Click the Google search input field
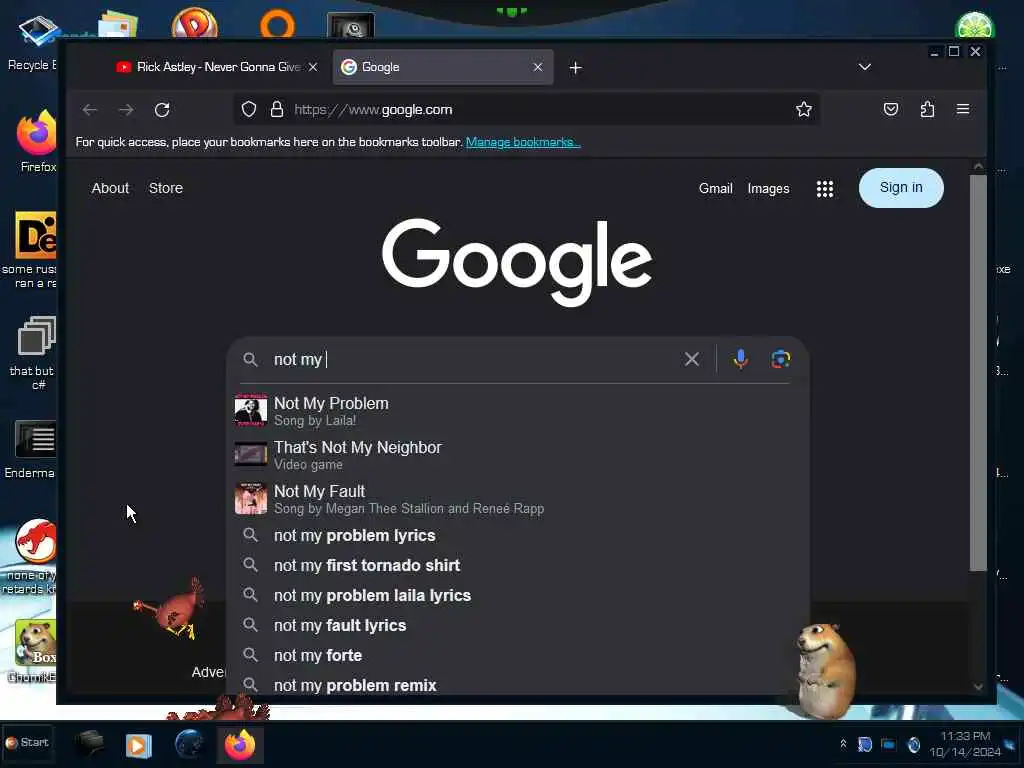Viewport: 1024px width, 768px height. pyautogui.click(x=473, y=359)
